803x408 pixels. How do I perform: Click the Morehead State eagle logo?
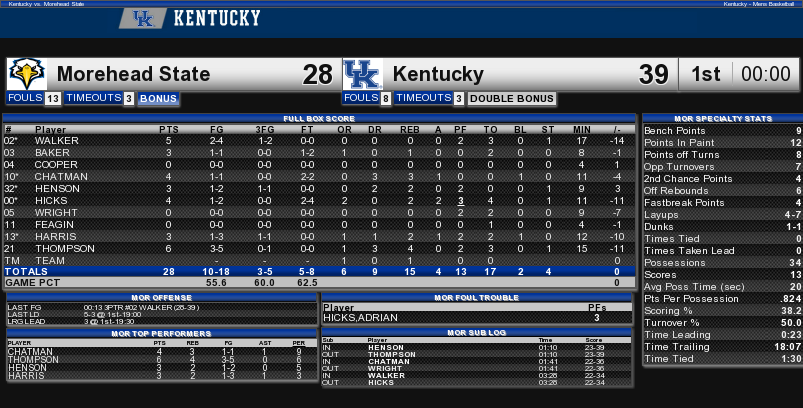click(26, 74)
